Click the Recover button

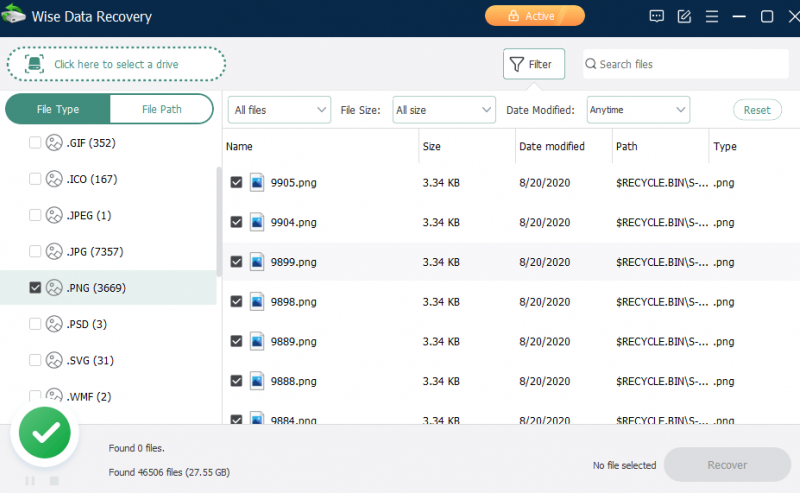[x=727, y=465]
